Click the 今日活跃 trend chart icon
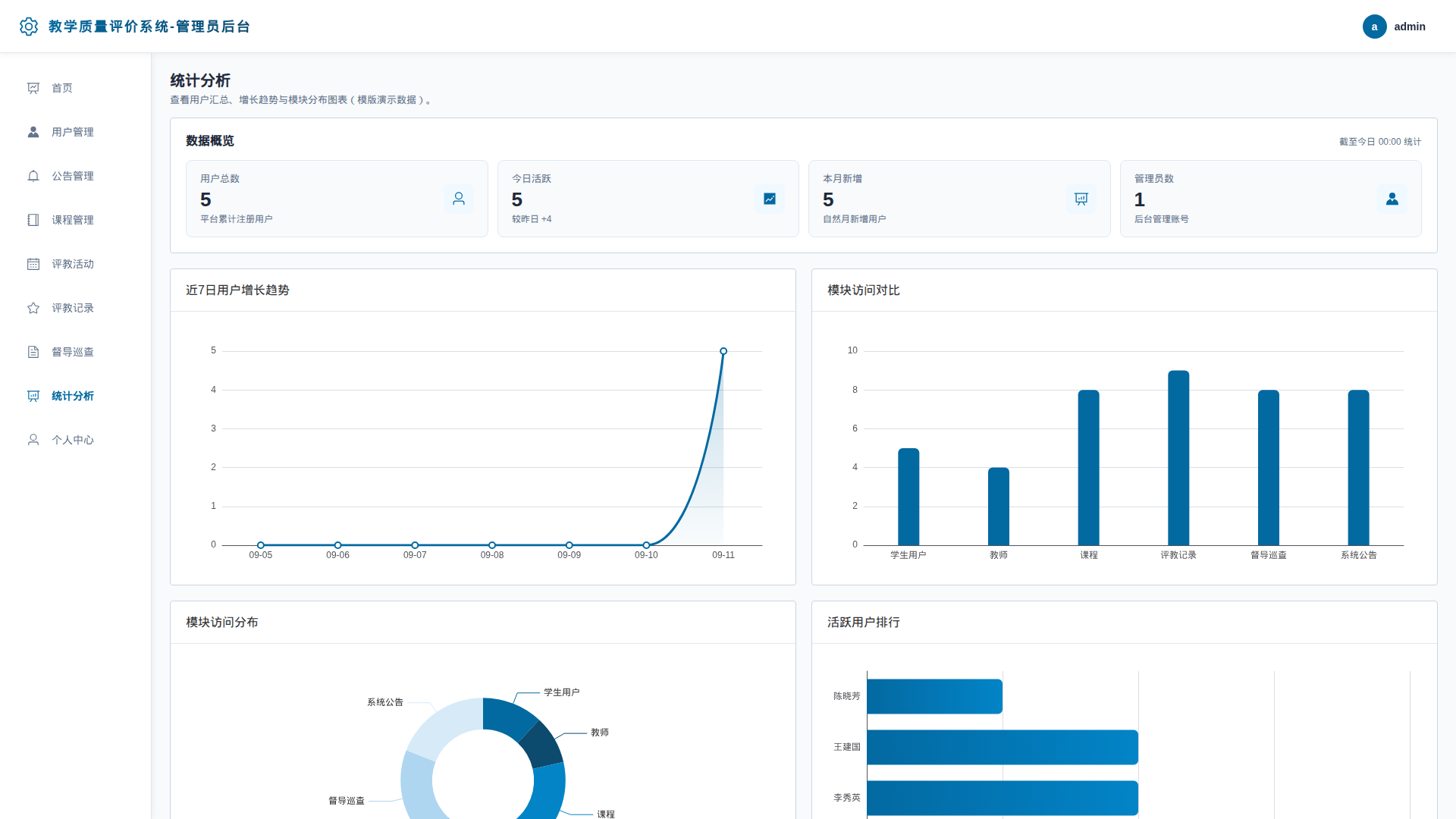 770,199
